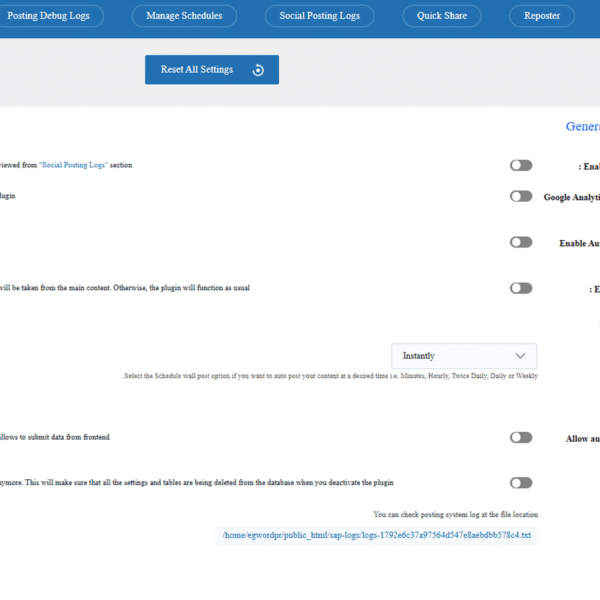Screen dimensions: 600x600
Task: Click the sap-logs file path field
Action: [376, 536]
